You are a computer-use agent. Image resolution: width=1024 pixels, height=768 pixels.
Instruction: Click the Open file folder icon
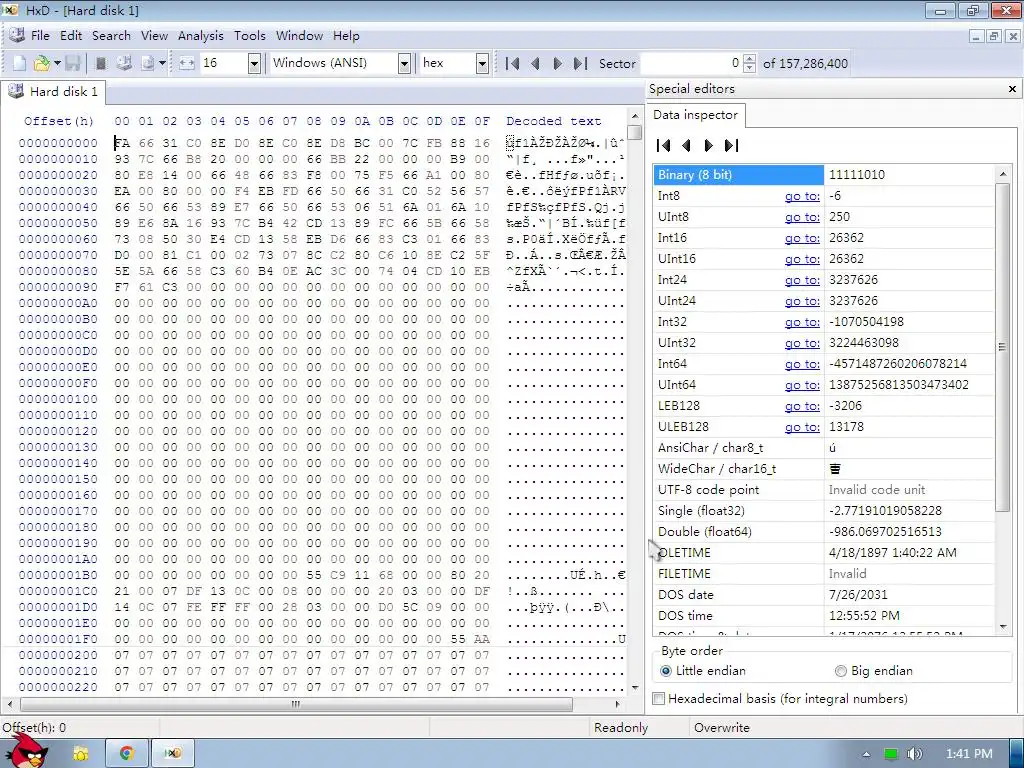[x=41, y=63]
